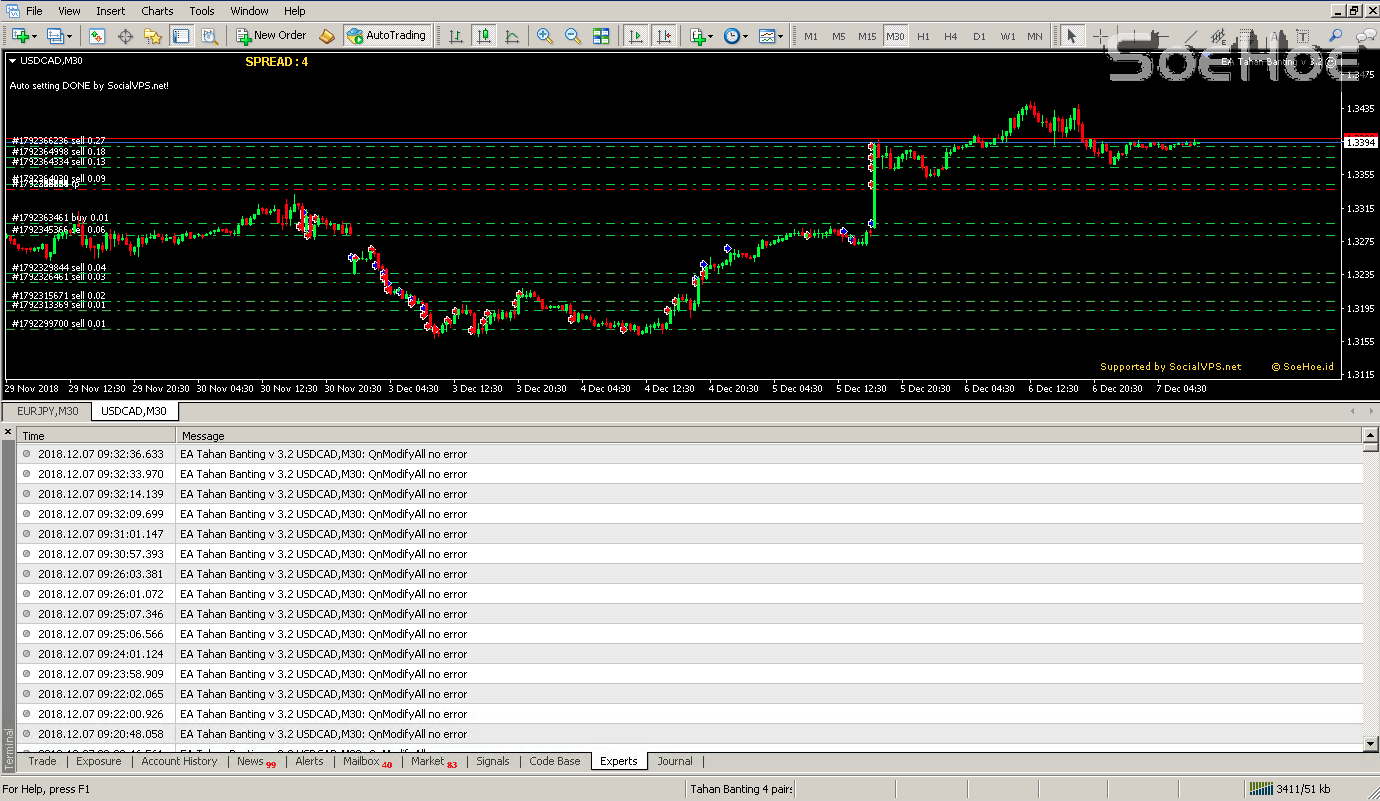1380x801 pixels.
Task: Click the New Order button
Action: (271, 35)
